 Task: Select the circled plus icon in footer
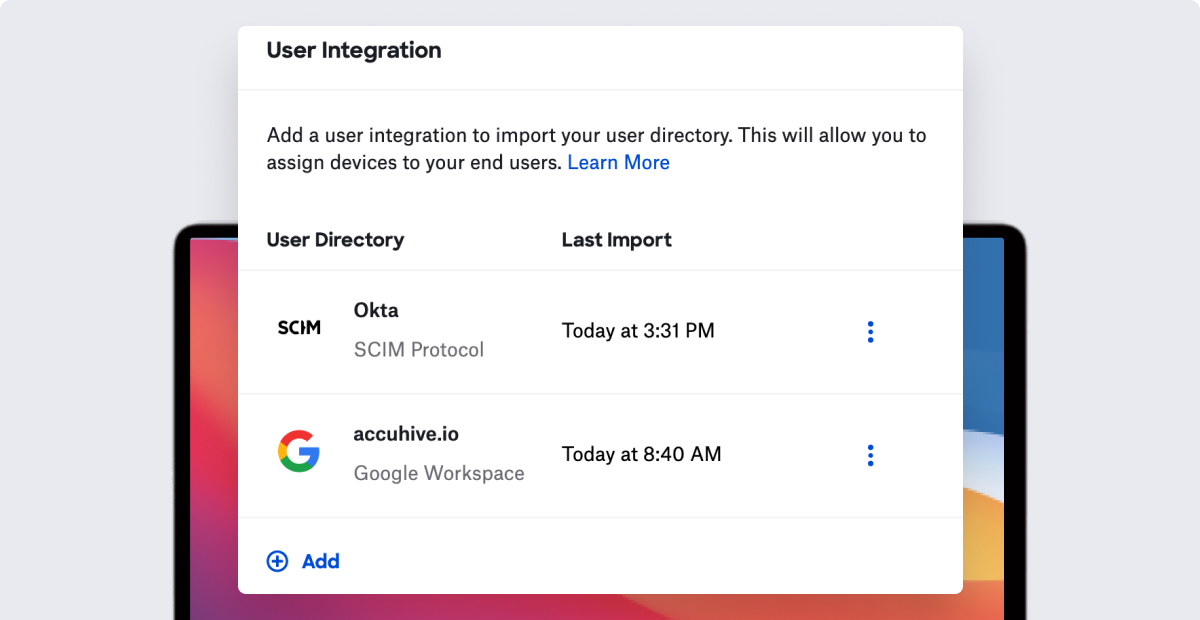pyautogui.click(x=277, y=561)
